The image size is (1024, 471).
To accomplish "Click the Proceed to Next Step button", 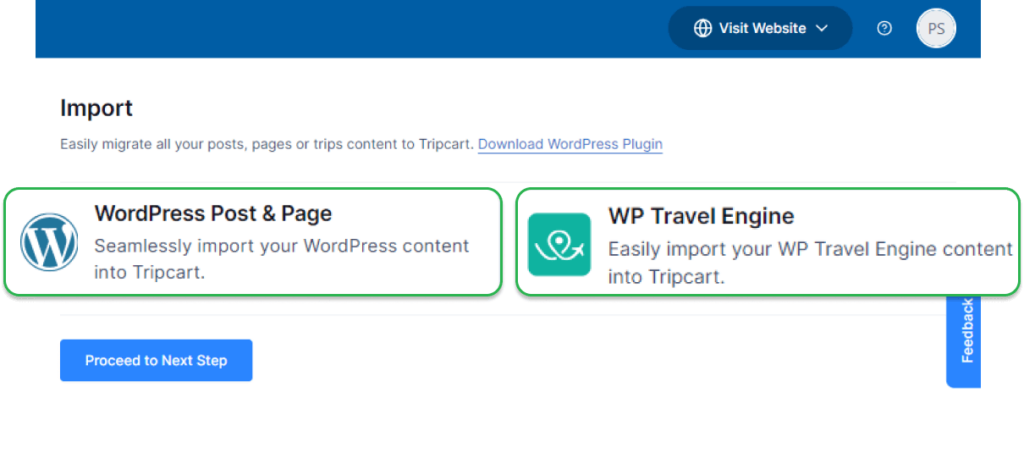I will click(156, 360).
